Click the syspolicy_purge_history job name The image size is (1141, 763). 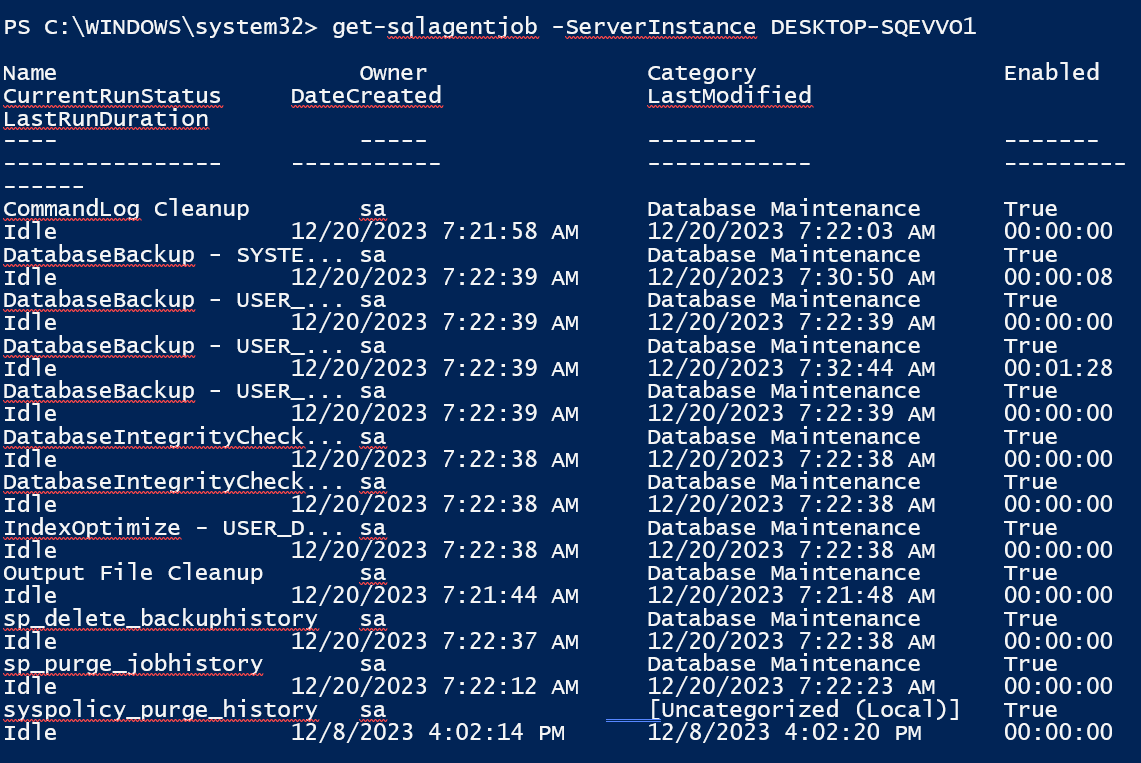[160, 710]
